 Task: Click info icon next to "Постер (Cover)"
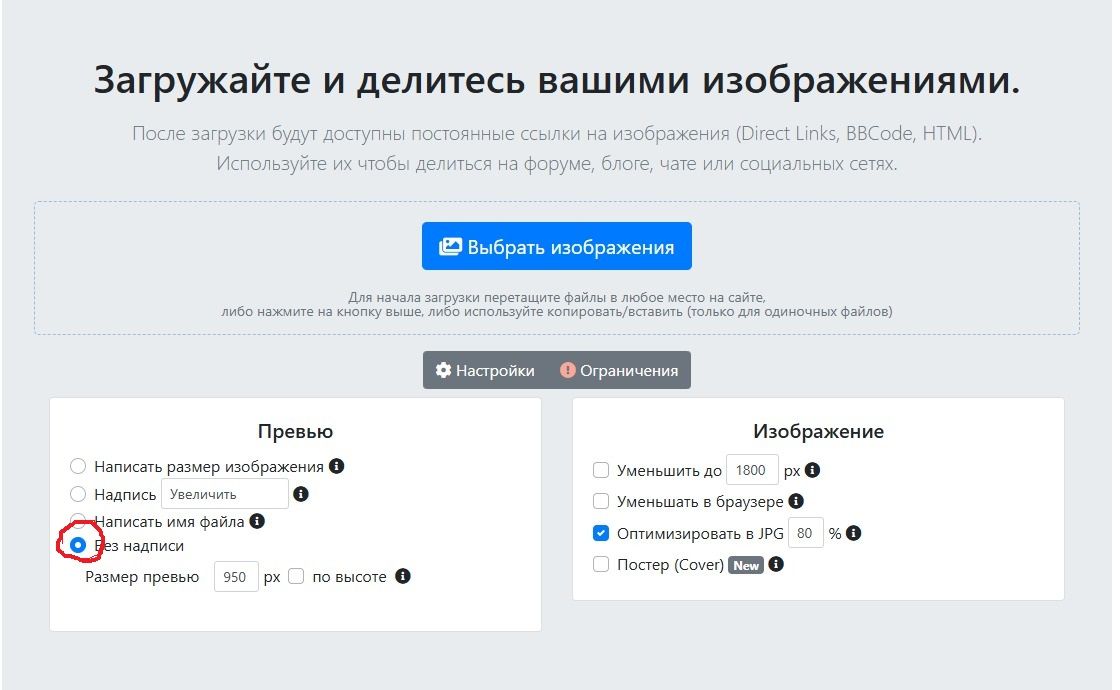click(776, 565)
